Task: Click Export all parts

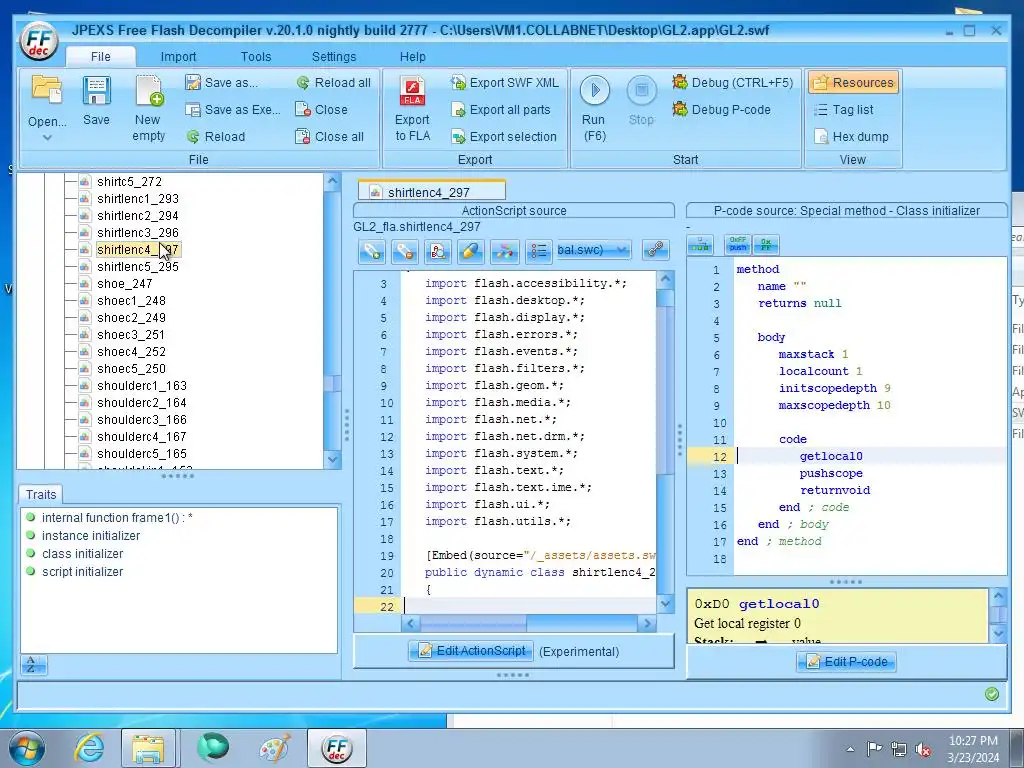Action: click(x=501, y=110)
